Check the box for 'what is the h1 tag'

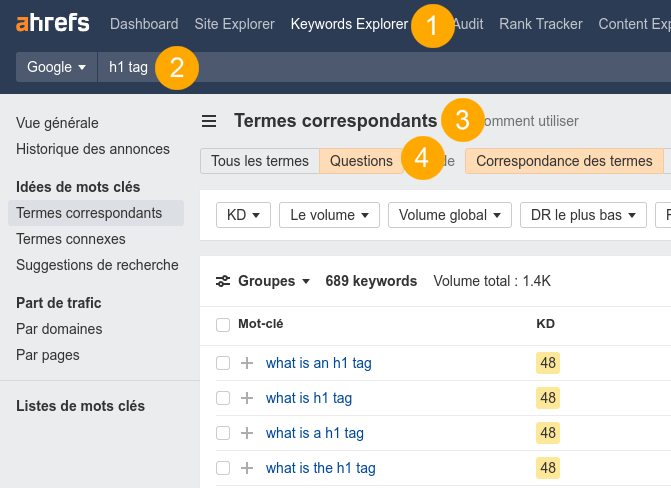(x=223, y=468)
